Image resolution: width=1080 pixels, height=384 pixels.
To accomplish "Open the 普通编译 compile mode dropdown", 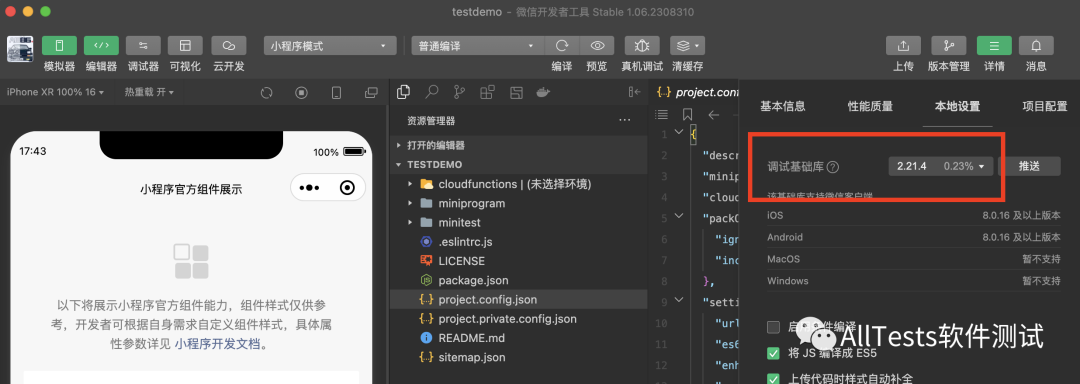I will tap(477, 46).
